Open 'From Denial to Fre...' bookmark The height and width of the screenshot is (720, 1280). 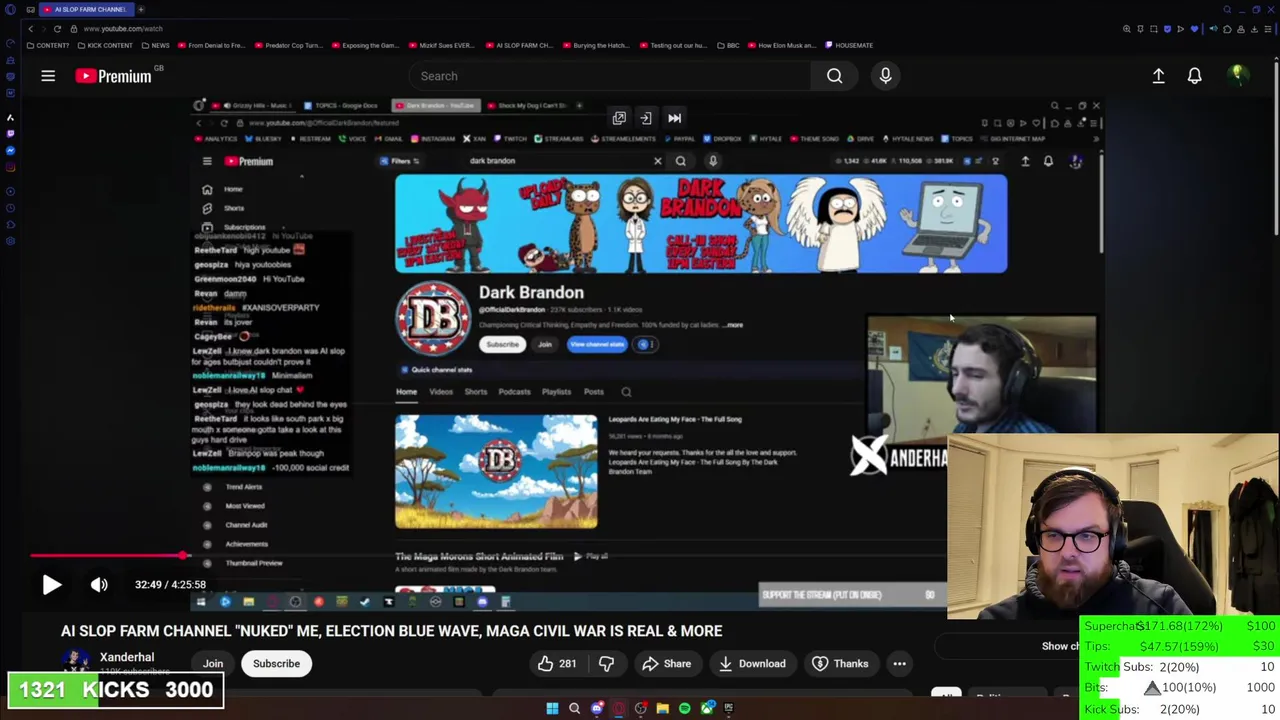coord(210,45)
